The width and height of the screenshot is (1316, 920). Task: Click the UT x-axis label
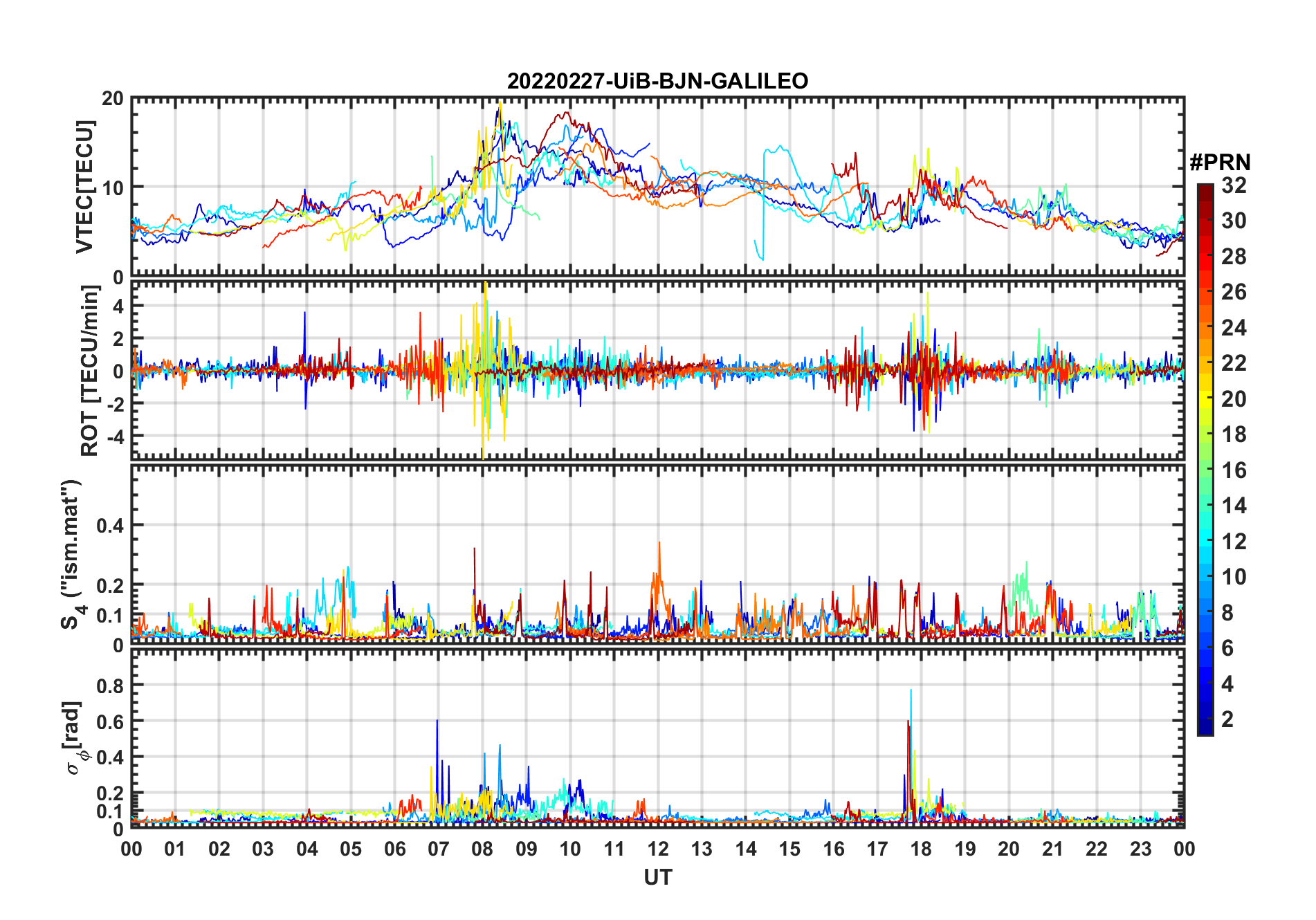pos(657,877)
